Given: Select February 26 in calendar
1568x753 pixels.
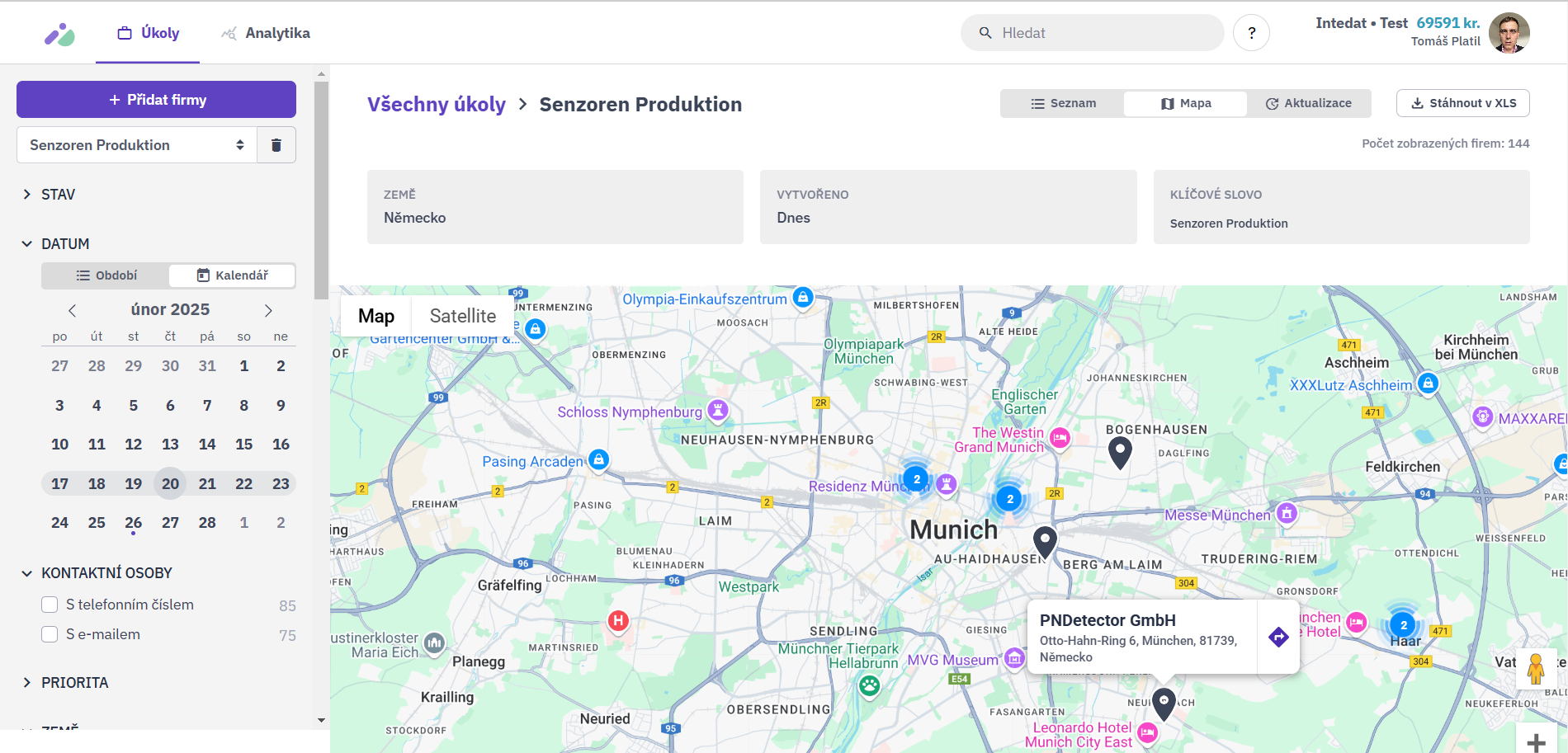Looking at the screenshot, I should (x=133, y=523).
